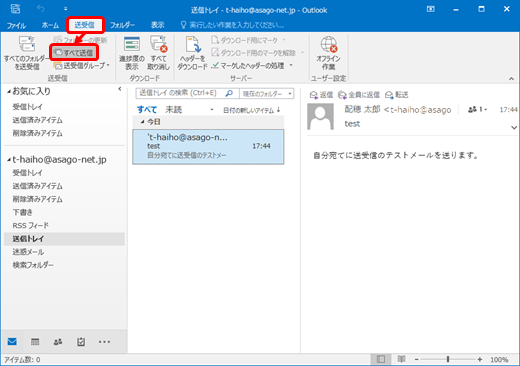
Task: Filter by 未読 unread messages
Action: click(x=174, y=110)
